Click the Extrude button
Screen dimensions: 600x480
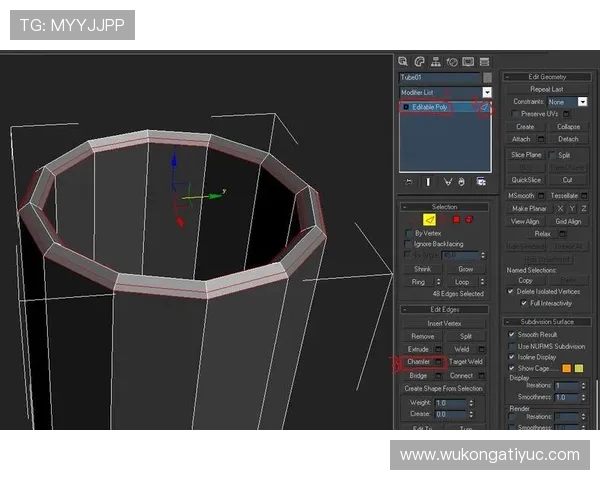418,349
